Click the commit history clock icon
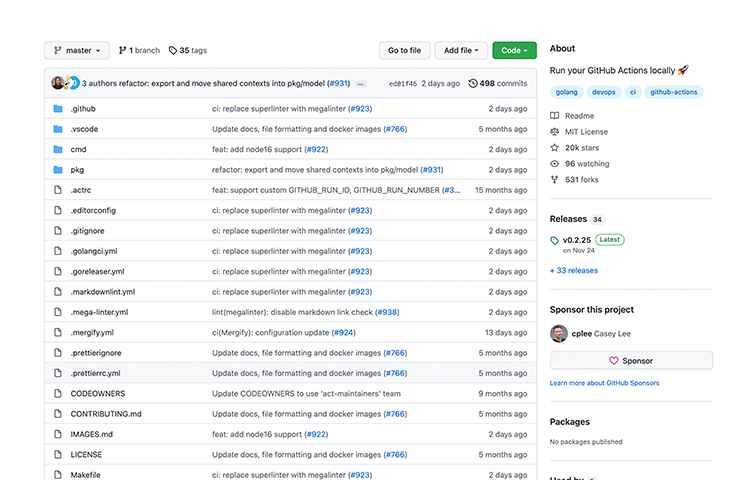Image resolution: width=750 pixels, height=480 pixels. [473, 83]
